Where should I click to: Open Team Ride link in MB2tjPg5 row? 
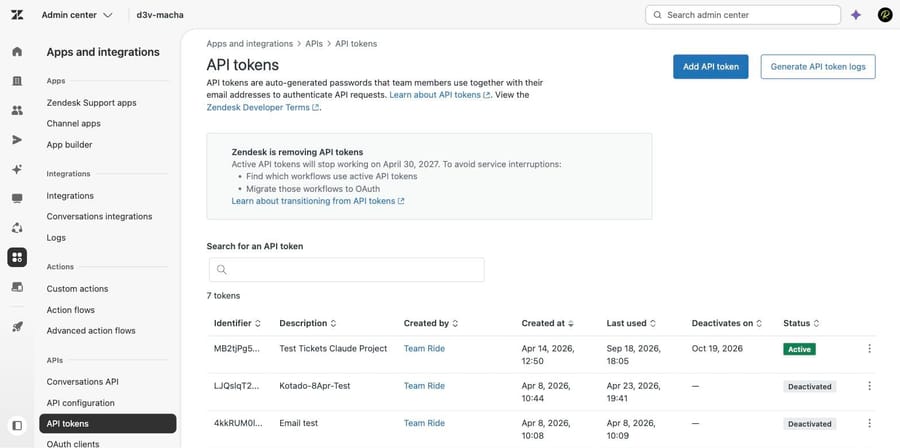424,348
